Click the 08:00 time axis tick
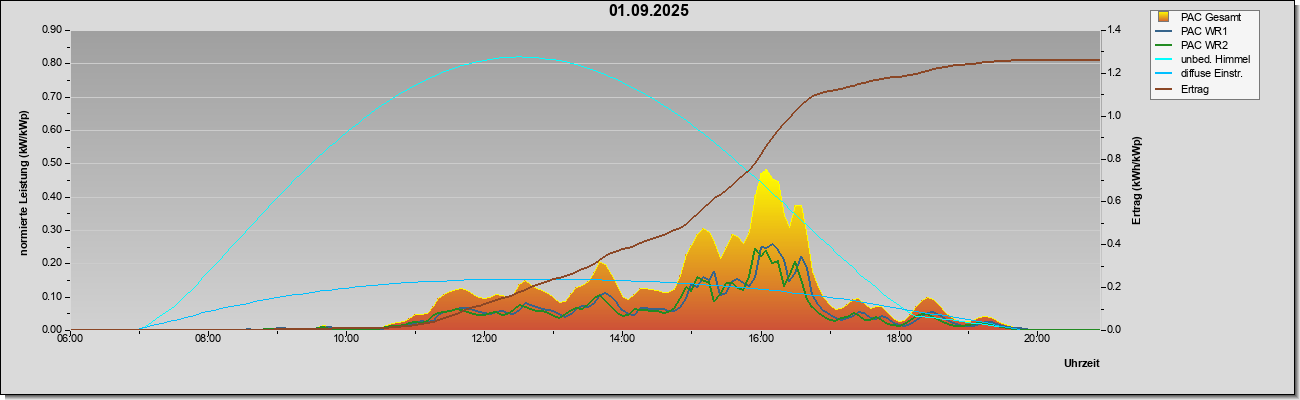Screen dimensions: 1300x400 [x=208, y=339]
